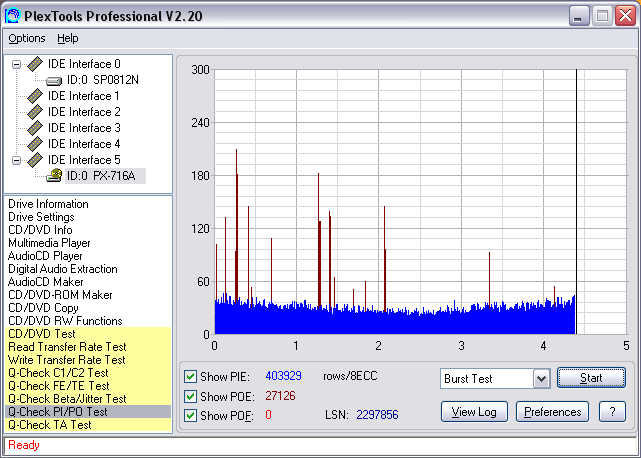Select IDE Interface 1 label
641x458 pixels.
pos(84,96)
